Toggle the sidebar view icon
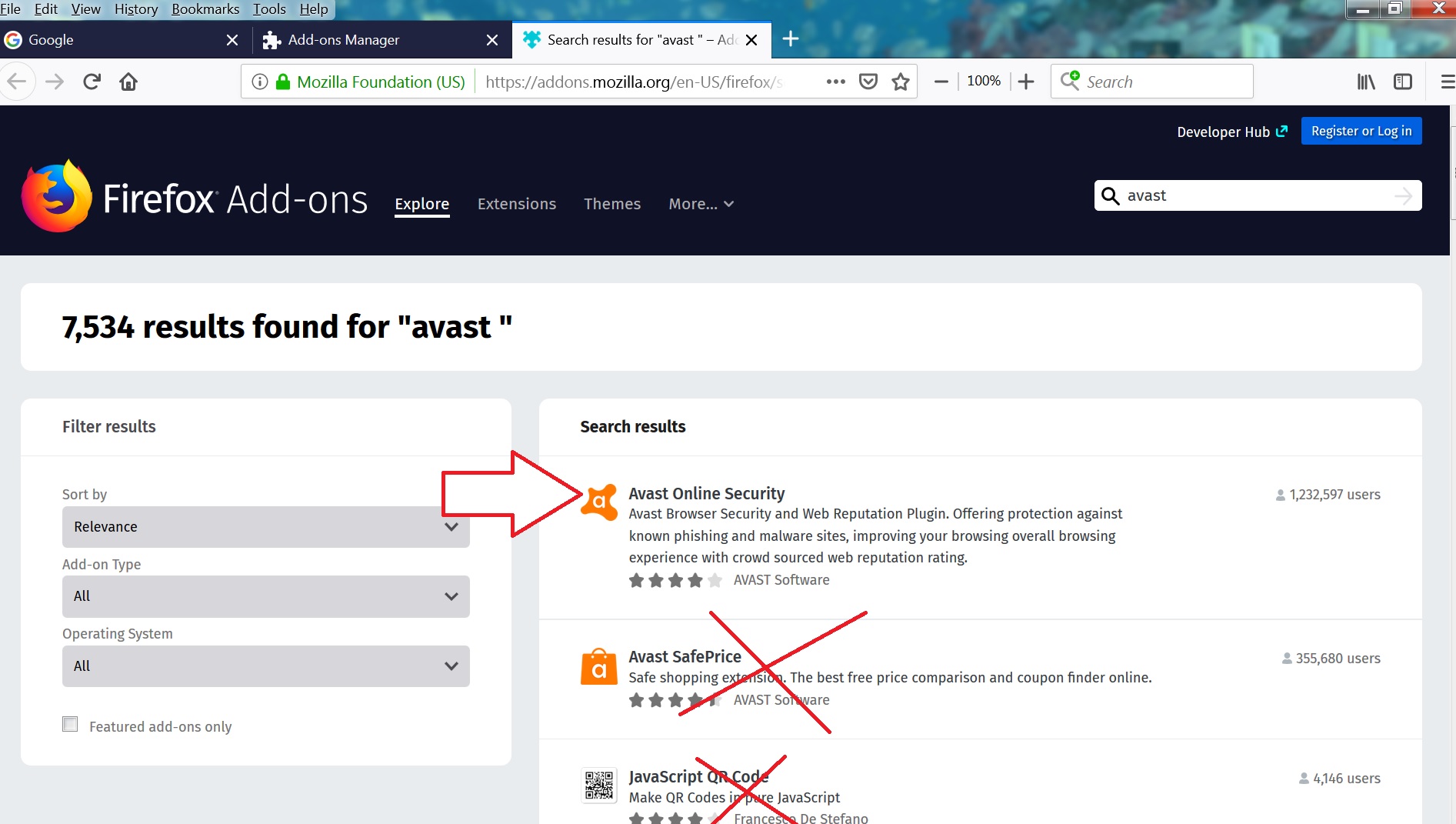 (1403, 82)
